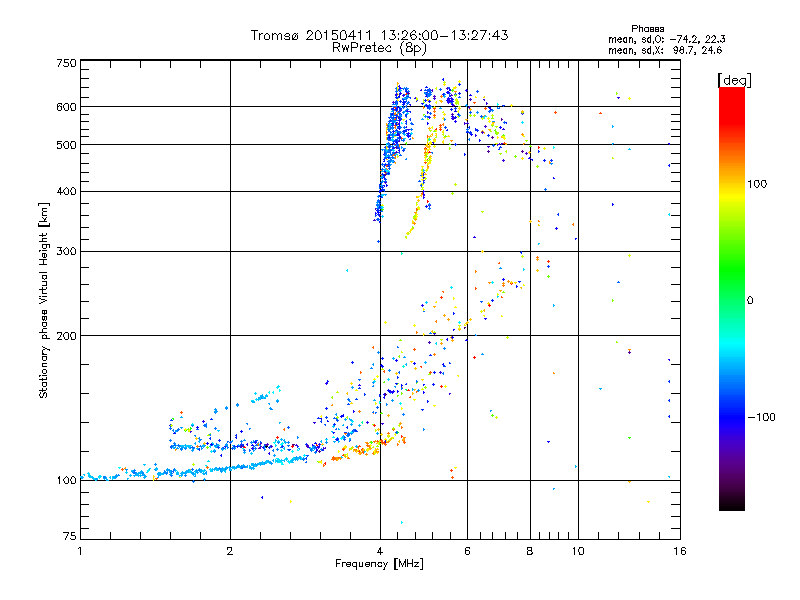Click the y-axis tick label '75'

tap(70, 536)
